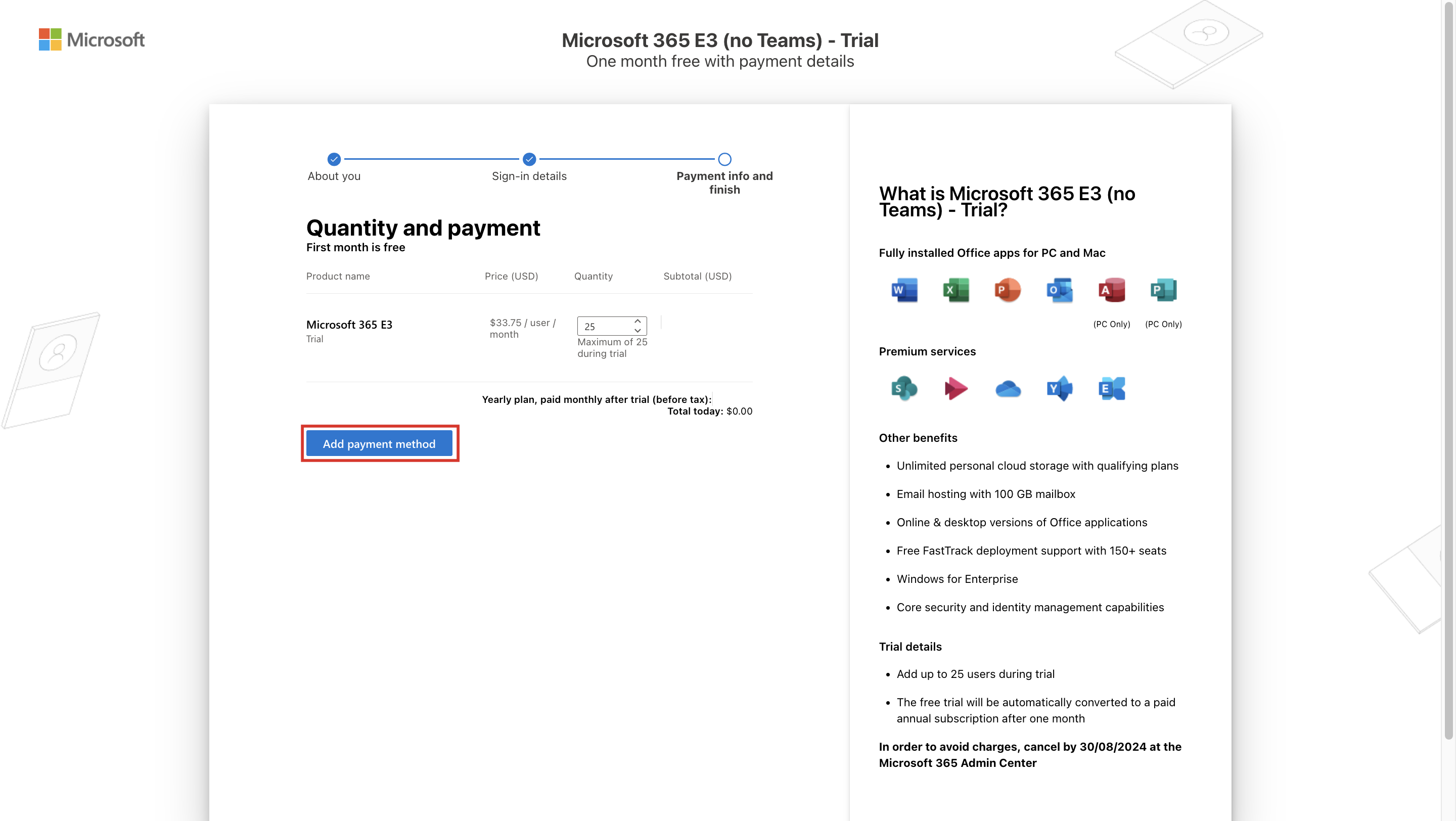The image size is (1456, 821).
Task: Click the About you step checkmark
Action: [x=334, y=159]
